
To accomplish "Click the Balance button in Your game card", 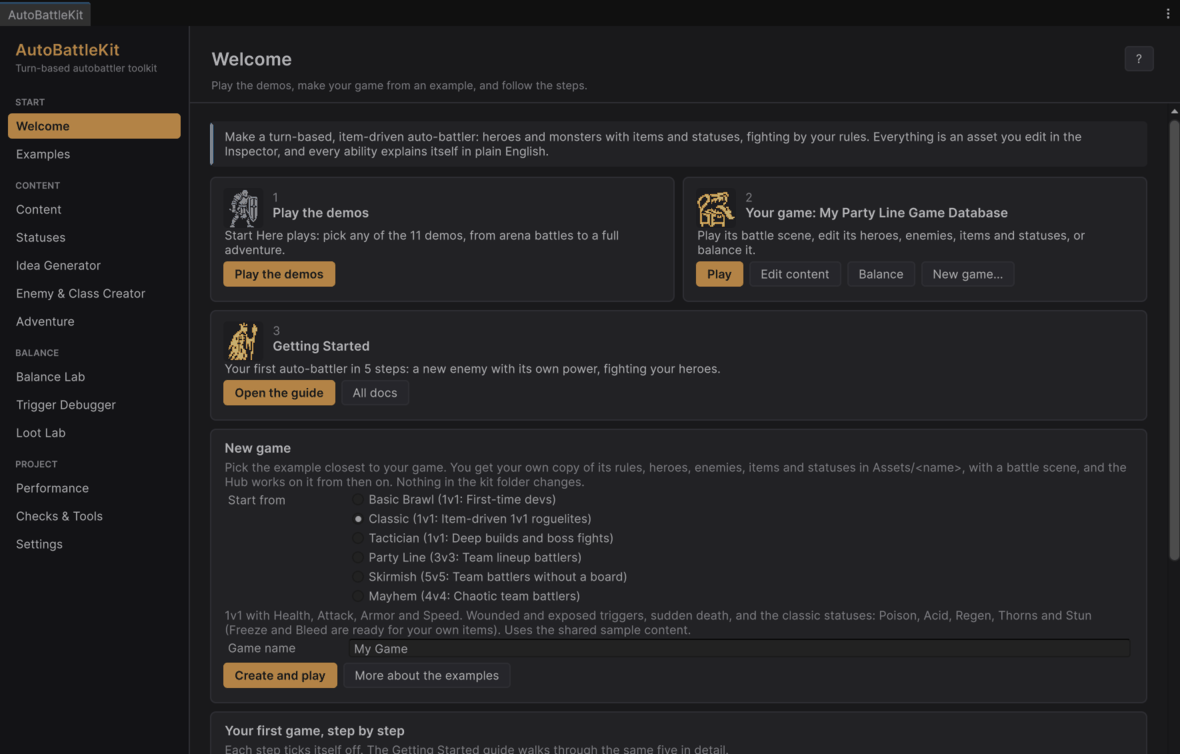I will [x=880, y=275].
